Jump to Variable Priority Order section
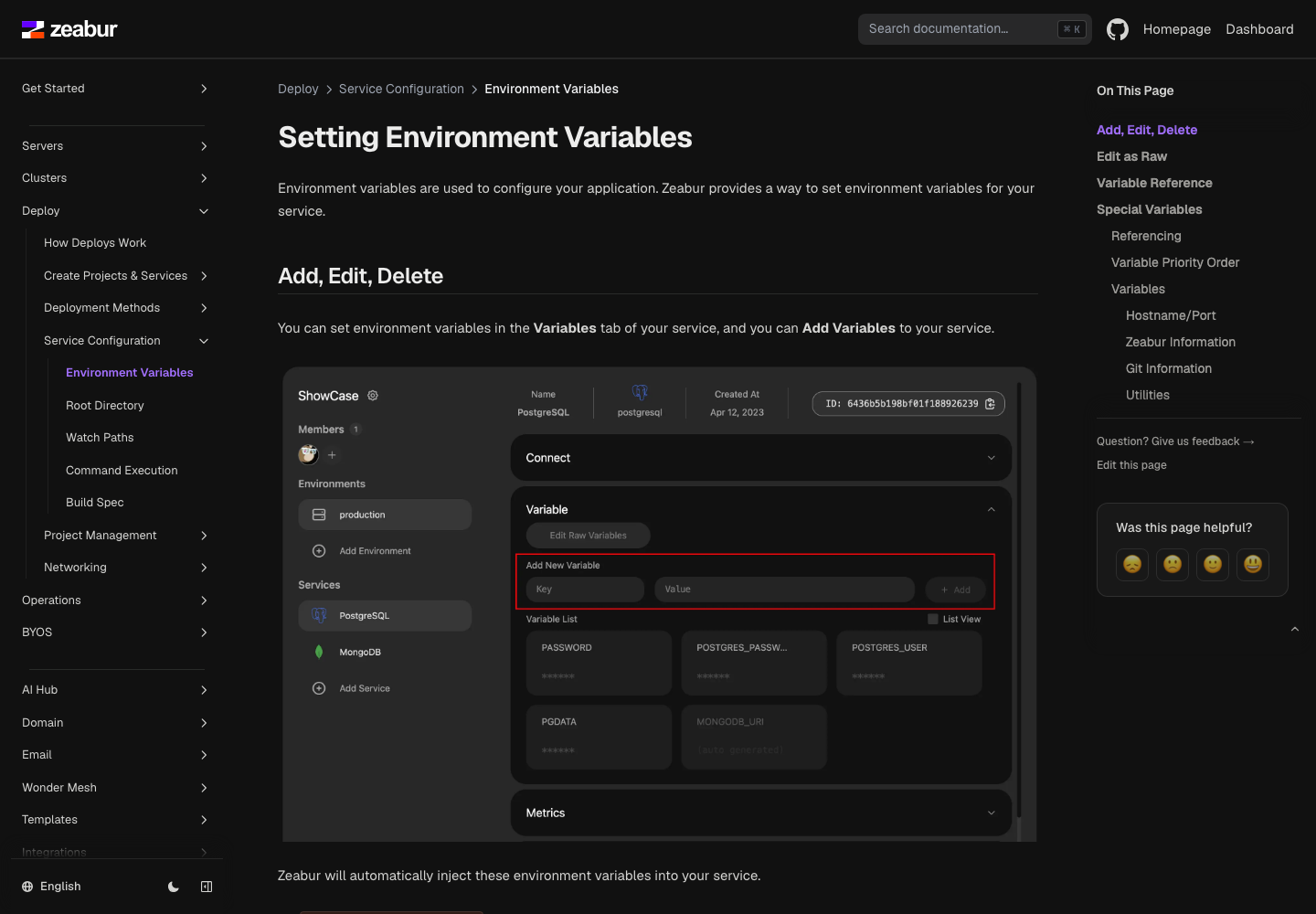 click(x=1175, y=262)
